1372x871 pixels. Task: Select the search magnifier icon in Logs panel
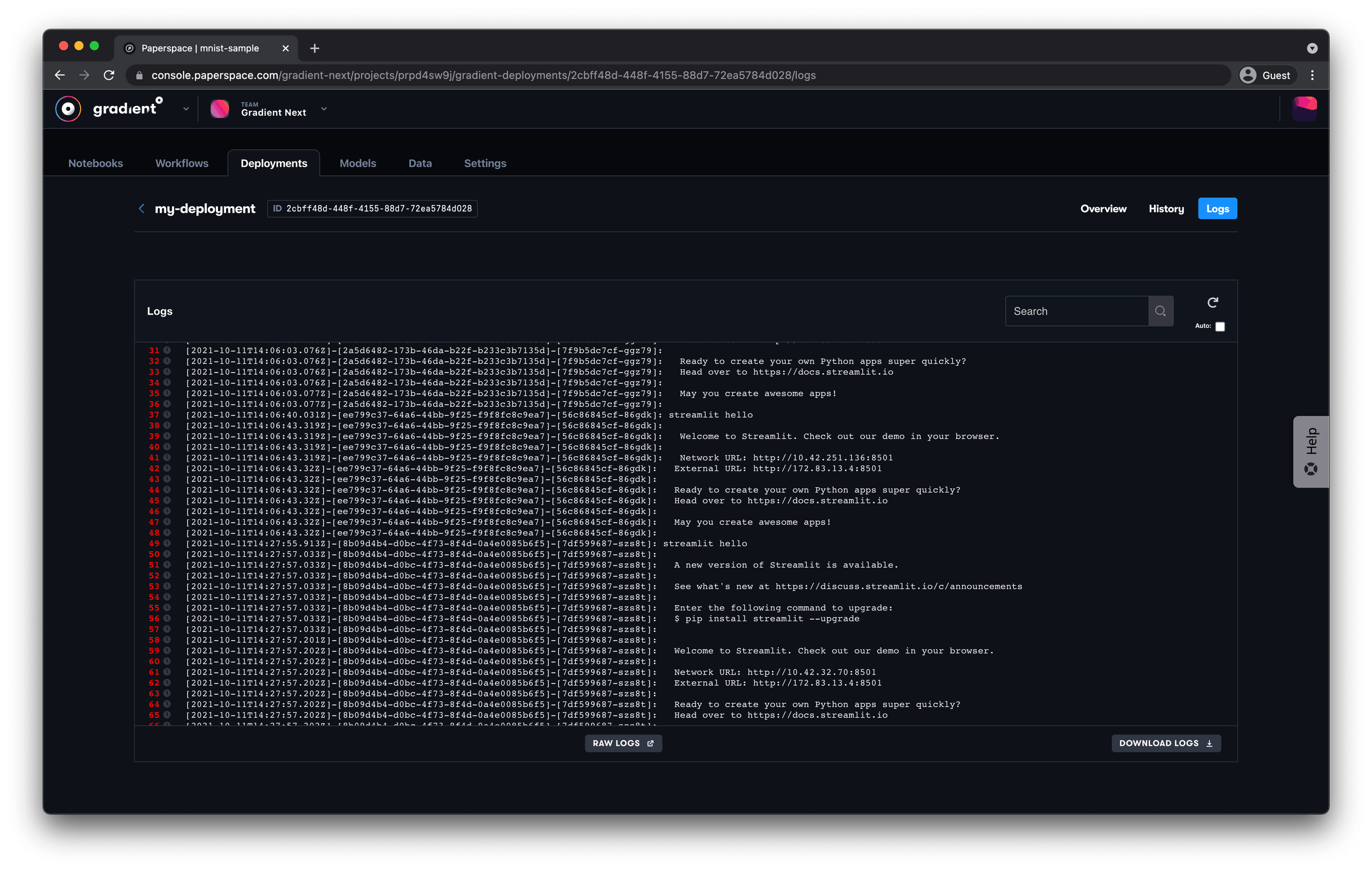click(x=1160, y=311)
